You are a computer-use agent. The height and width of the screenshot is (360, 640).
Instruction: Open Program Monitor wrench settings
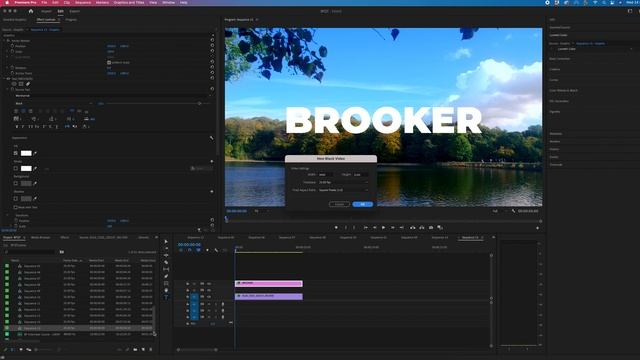click(x=513, y=211)
